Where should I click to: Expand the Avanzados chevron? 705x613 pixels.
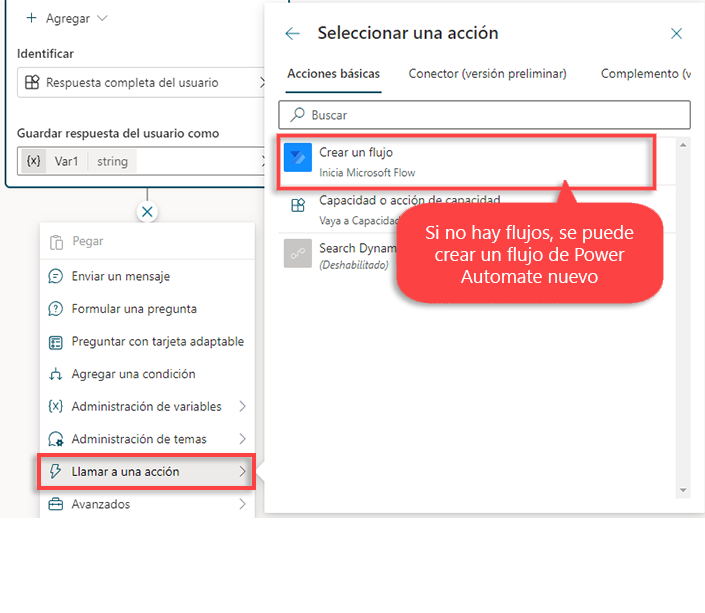click(242, 504)
